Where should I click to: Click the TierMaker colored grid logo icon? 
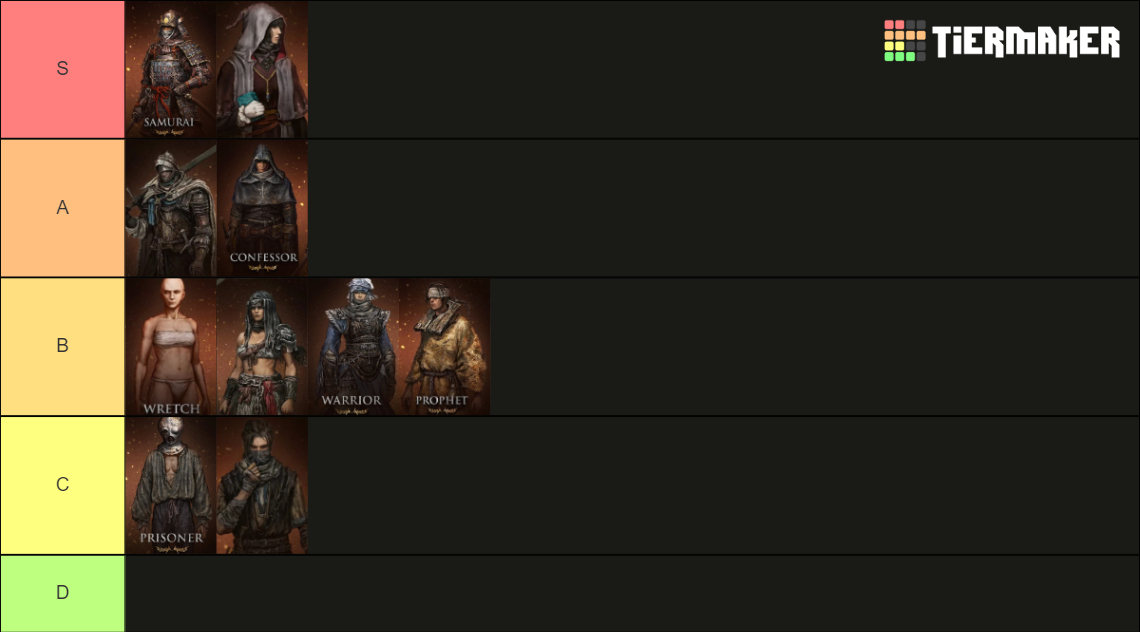coord(904,41)
